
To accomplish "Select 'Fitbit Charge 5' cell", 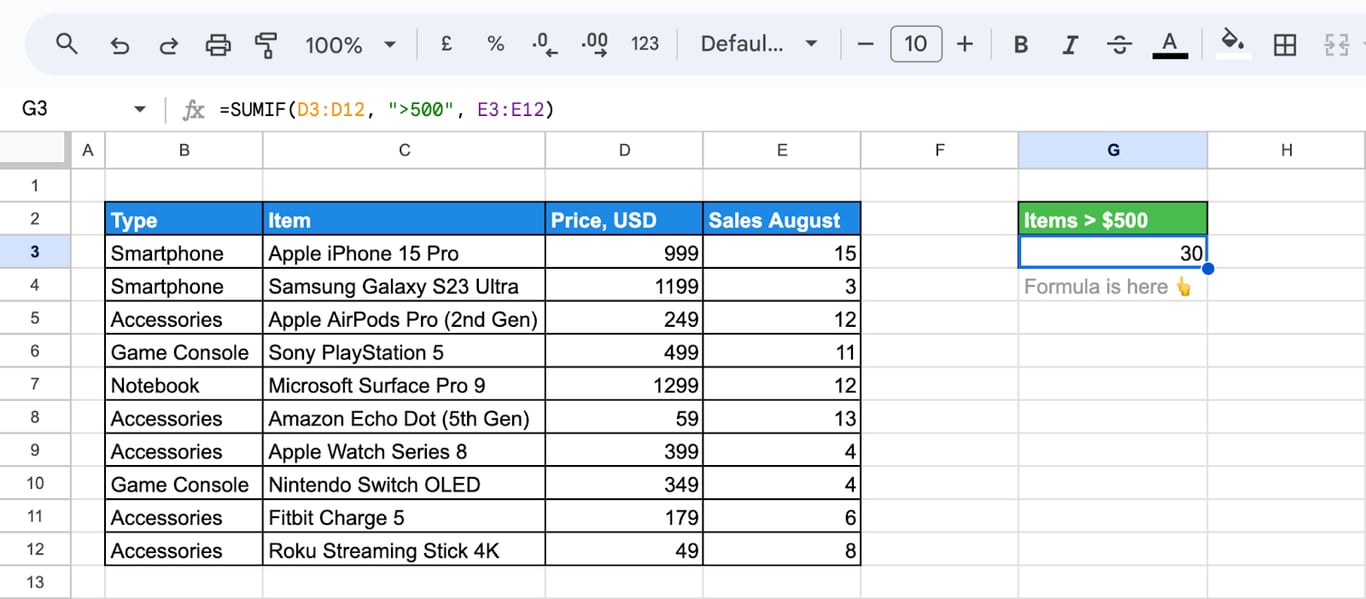I will pos(404,517).
